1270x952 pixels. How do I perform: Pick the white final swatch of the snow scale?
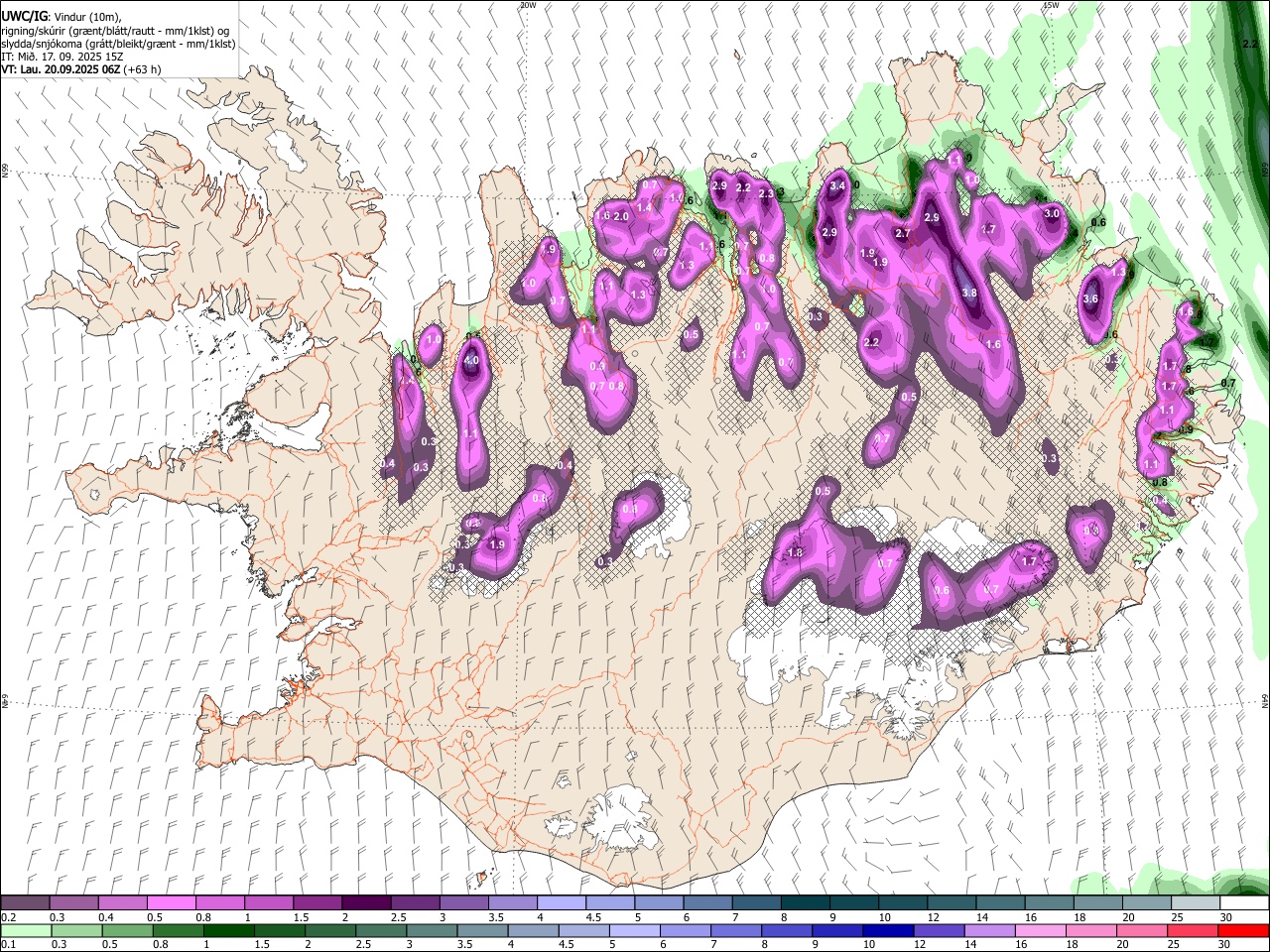(x=1243, y=902)
